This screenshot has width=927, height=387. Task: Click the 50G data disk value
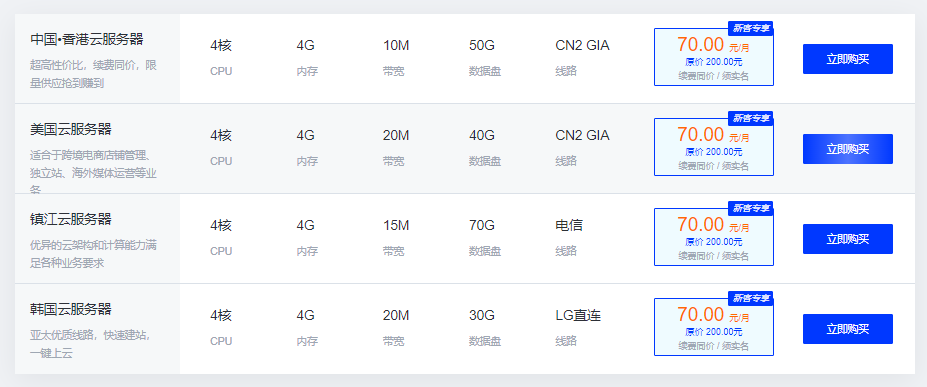482,45
